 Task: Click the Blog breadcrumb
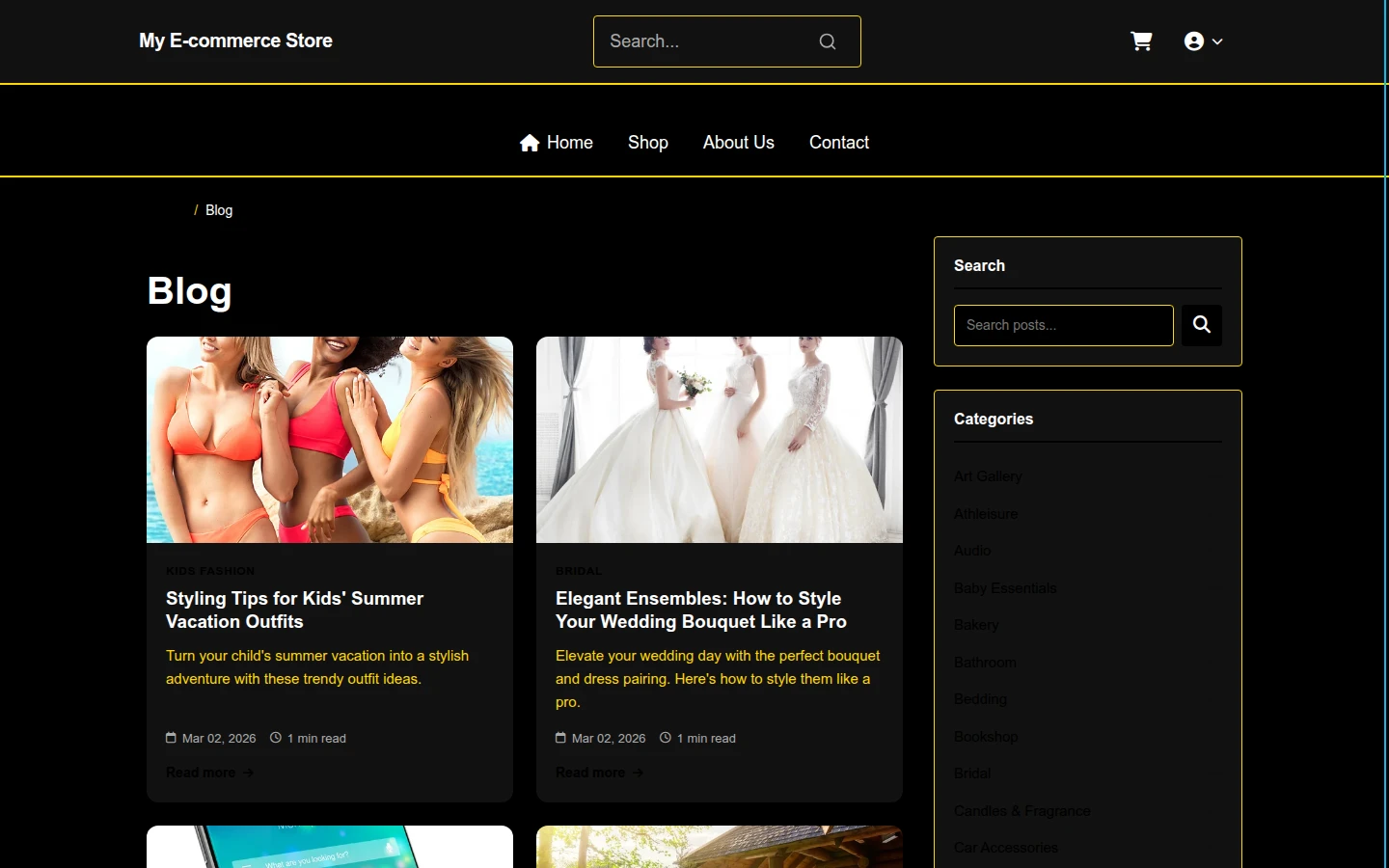click(x=219, y=210)
